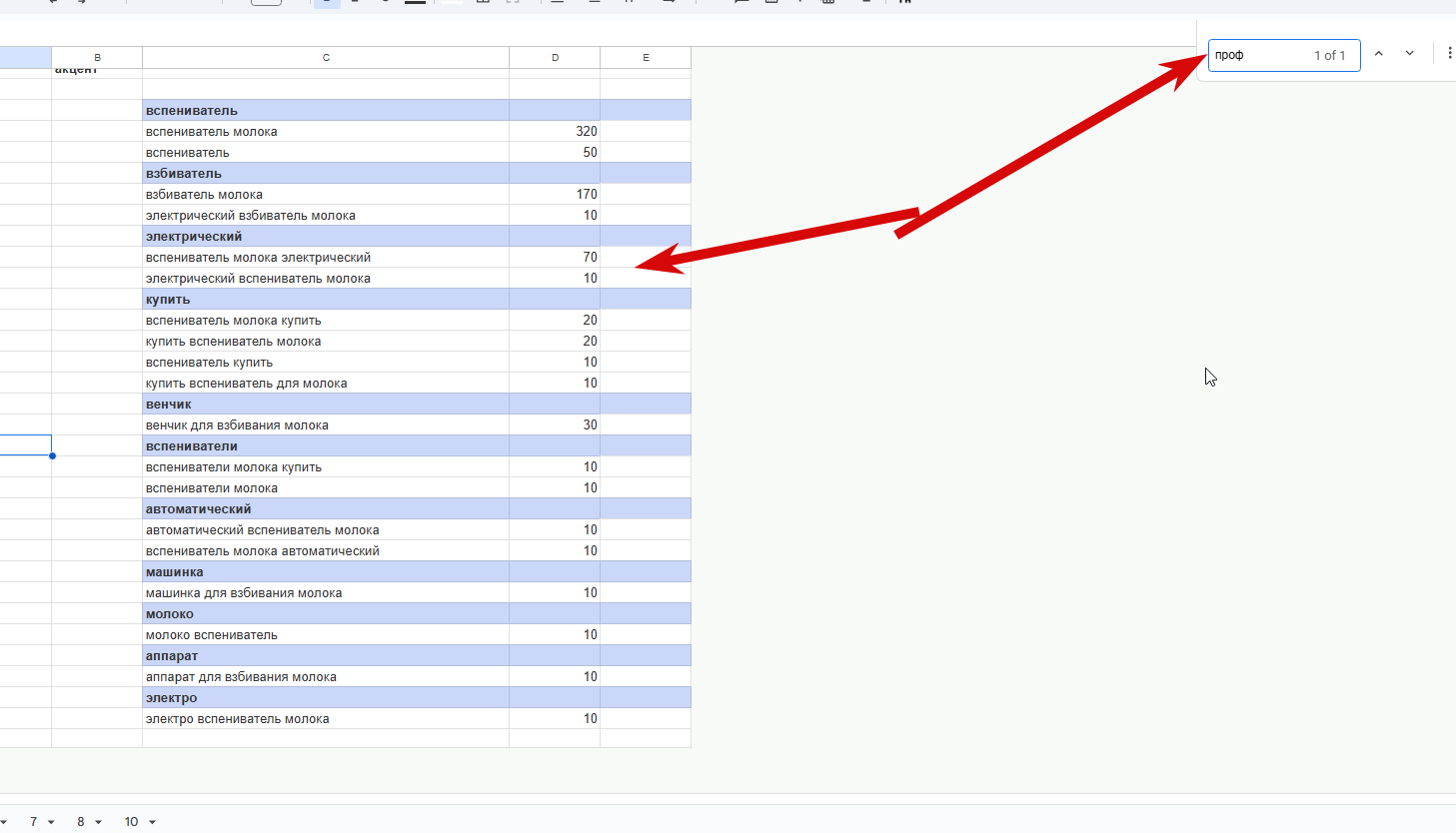Select the cell 'вспениватель купить'

[x=326, y=363]
